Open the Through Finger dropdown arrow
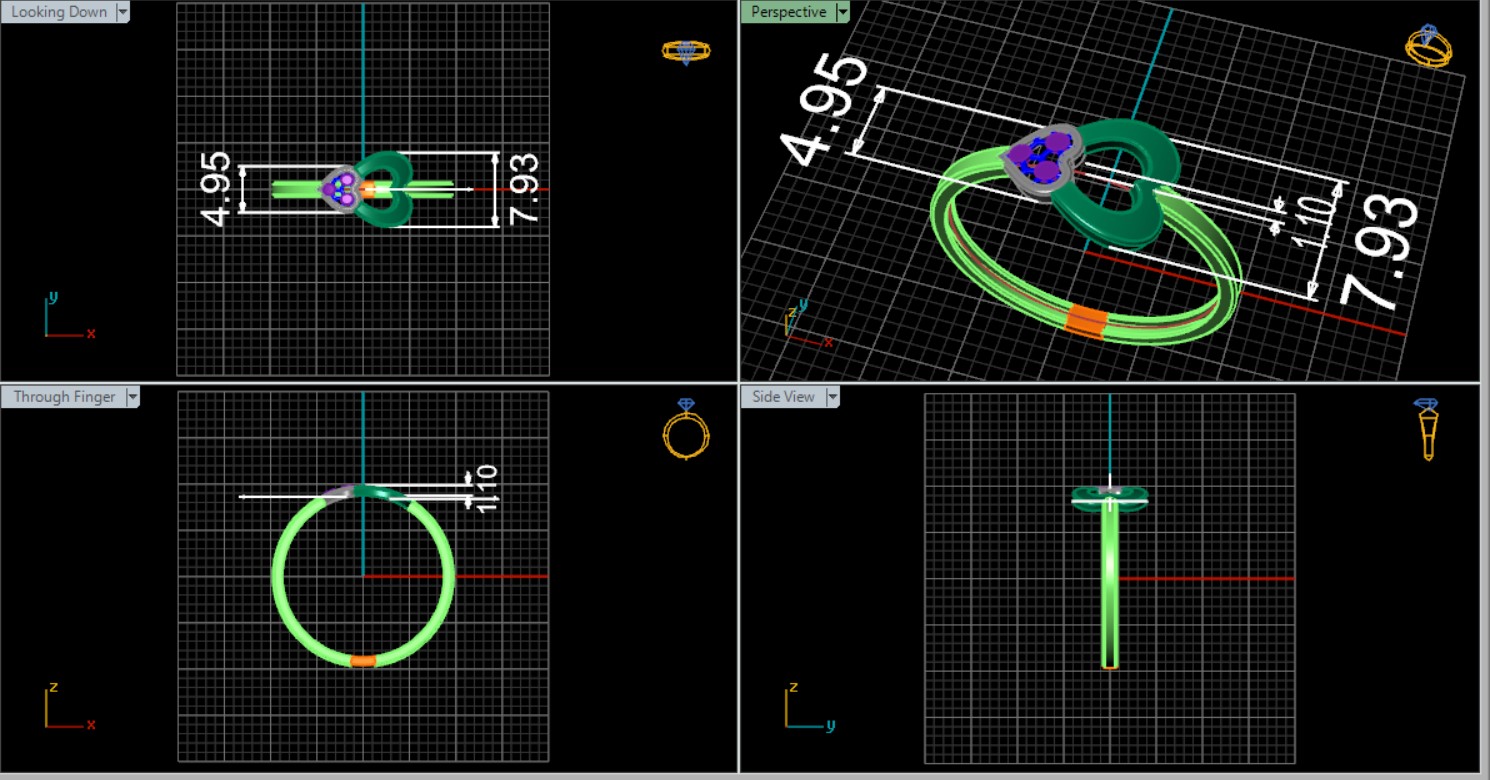1490x780 pixels. [132, 397]
